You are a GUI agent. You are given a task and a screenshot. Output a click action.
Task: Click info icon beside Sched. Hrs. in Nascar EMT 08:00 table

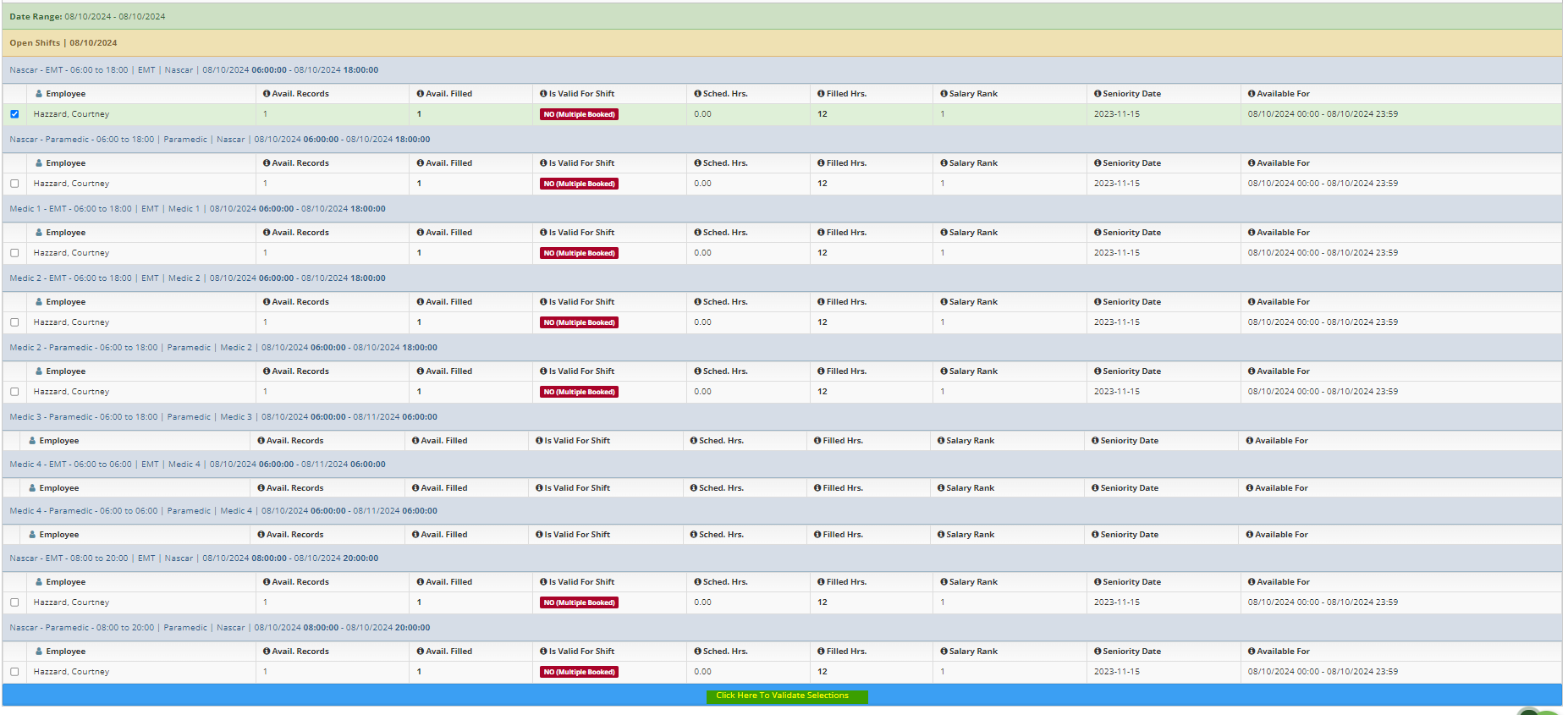point(697,582)
